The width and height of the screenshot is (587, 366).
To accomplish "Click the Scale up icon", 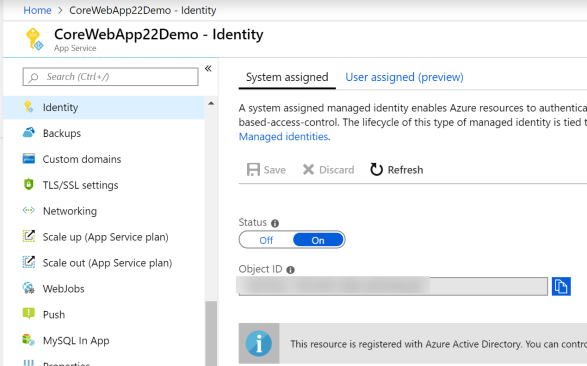I will (28, 236).
